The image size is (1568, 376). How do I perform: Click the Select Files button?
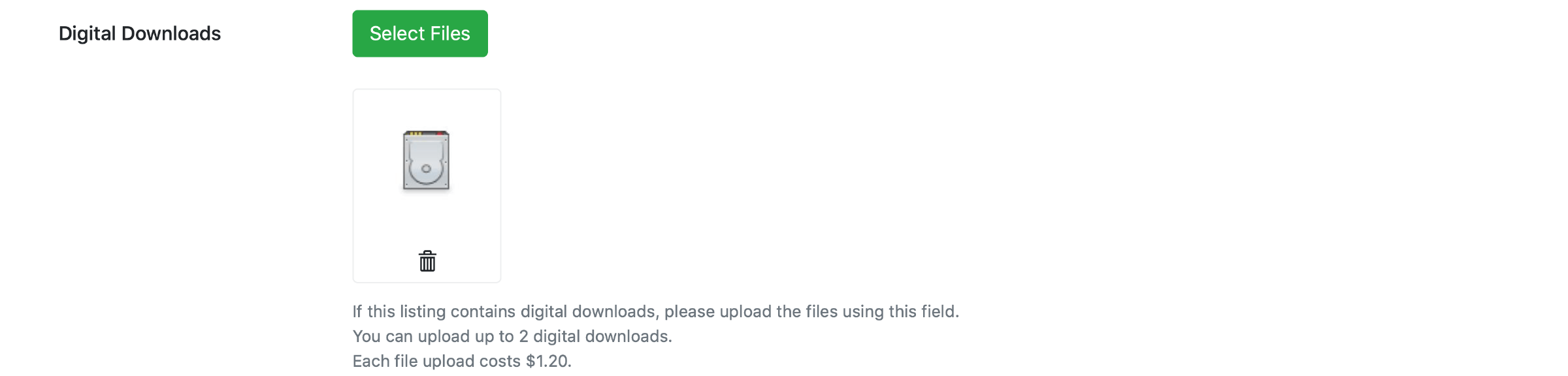419,33
